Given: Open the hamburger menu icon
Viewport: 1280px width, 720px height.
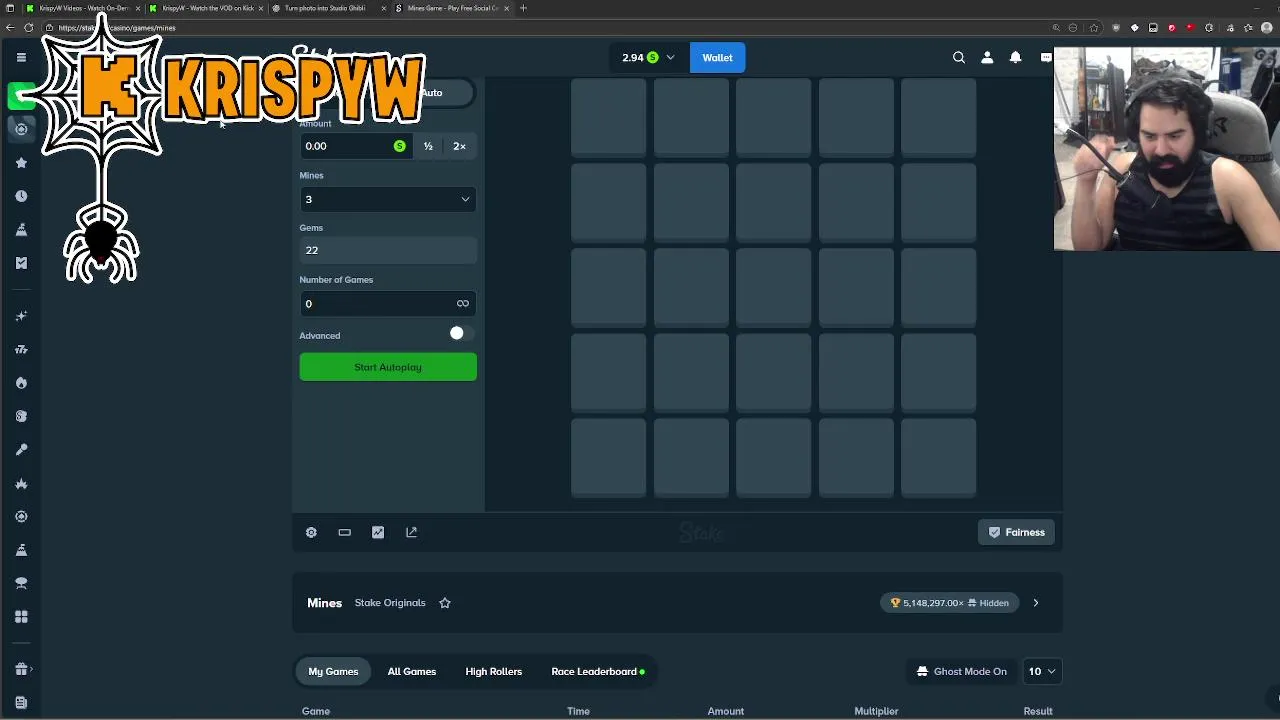Looking at the screenshot, I should 21,57.
